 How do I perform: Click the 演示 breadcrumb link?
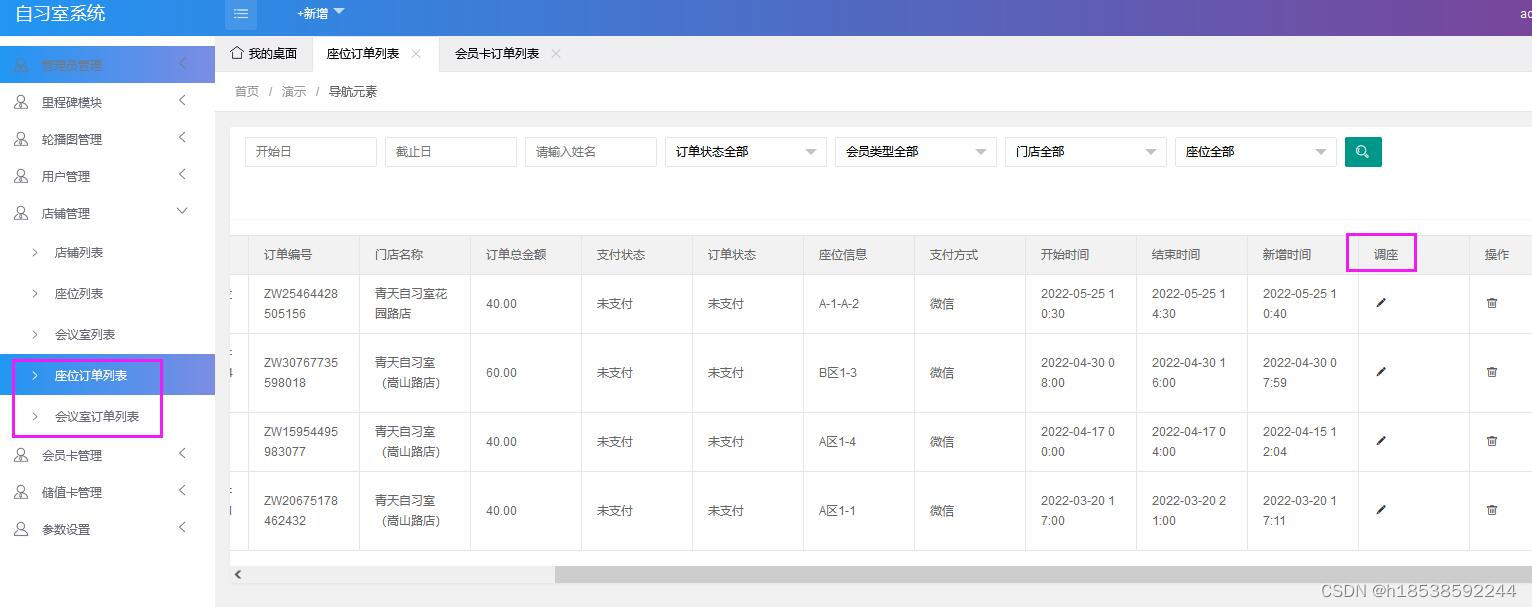[294, 92]
